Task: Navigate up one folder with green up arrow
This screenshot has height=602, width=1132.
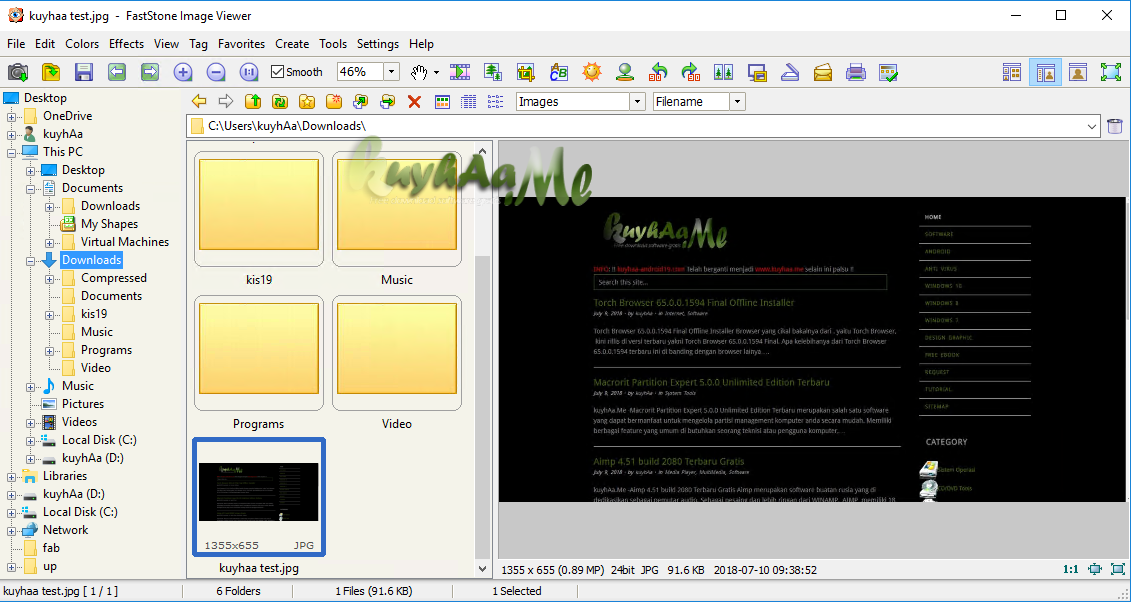Action: coord(253,102)
